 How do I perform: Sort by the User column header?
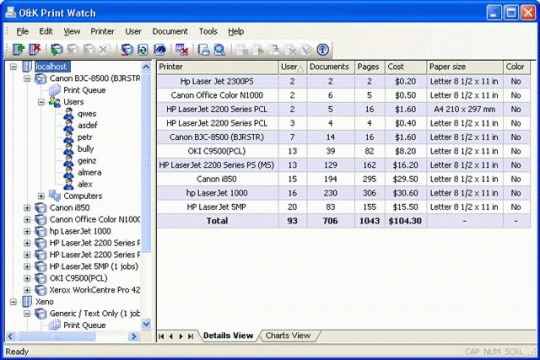click(292, 67)
